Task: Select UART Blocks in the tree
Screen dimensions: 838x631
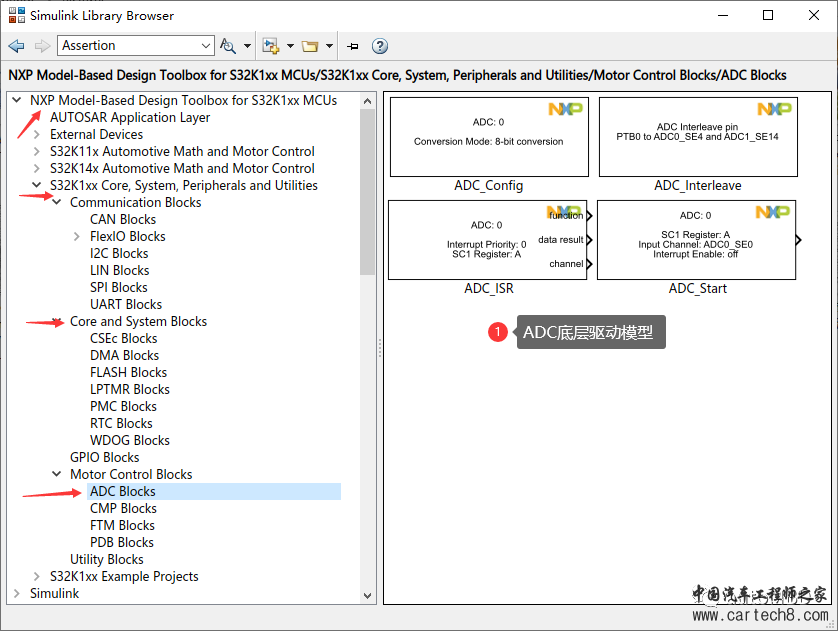Action: 126,305
